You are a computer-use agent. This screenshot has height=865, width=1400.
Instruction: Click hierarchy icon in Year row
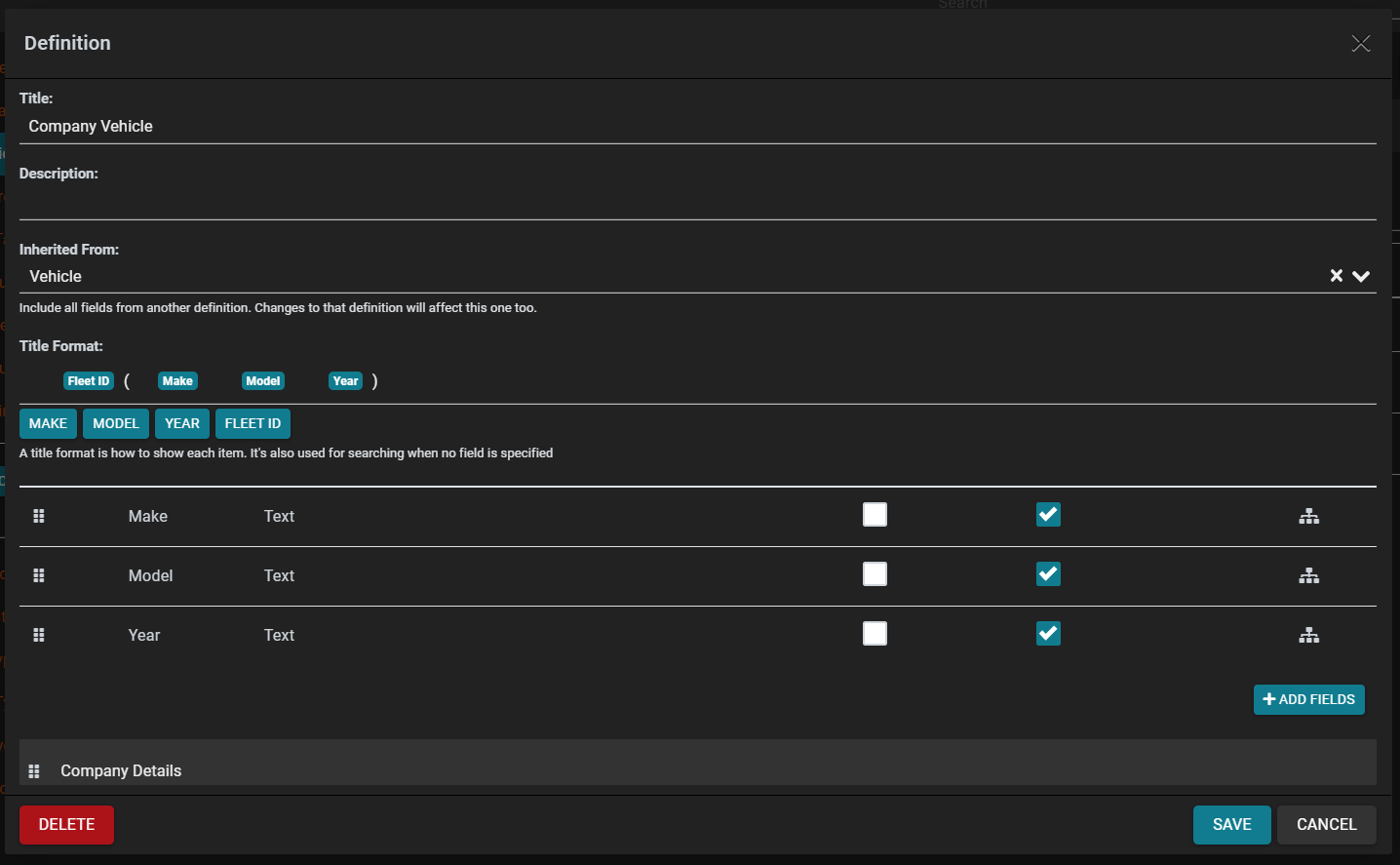(1308, 635)
